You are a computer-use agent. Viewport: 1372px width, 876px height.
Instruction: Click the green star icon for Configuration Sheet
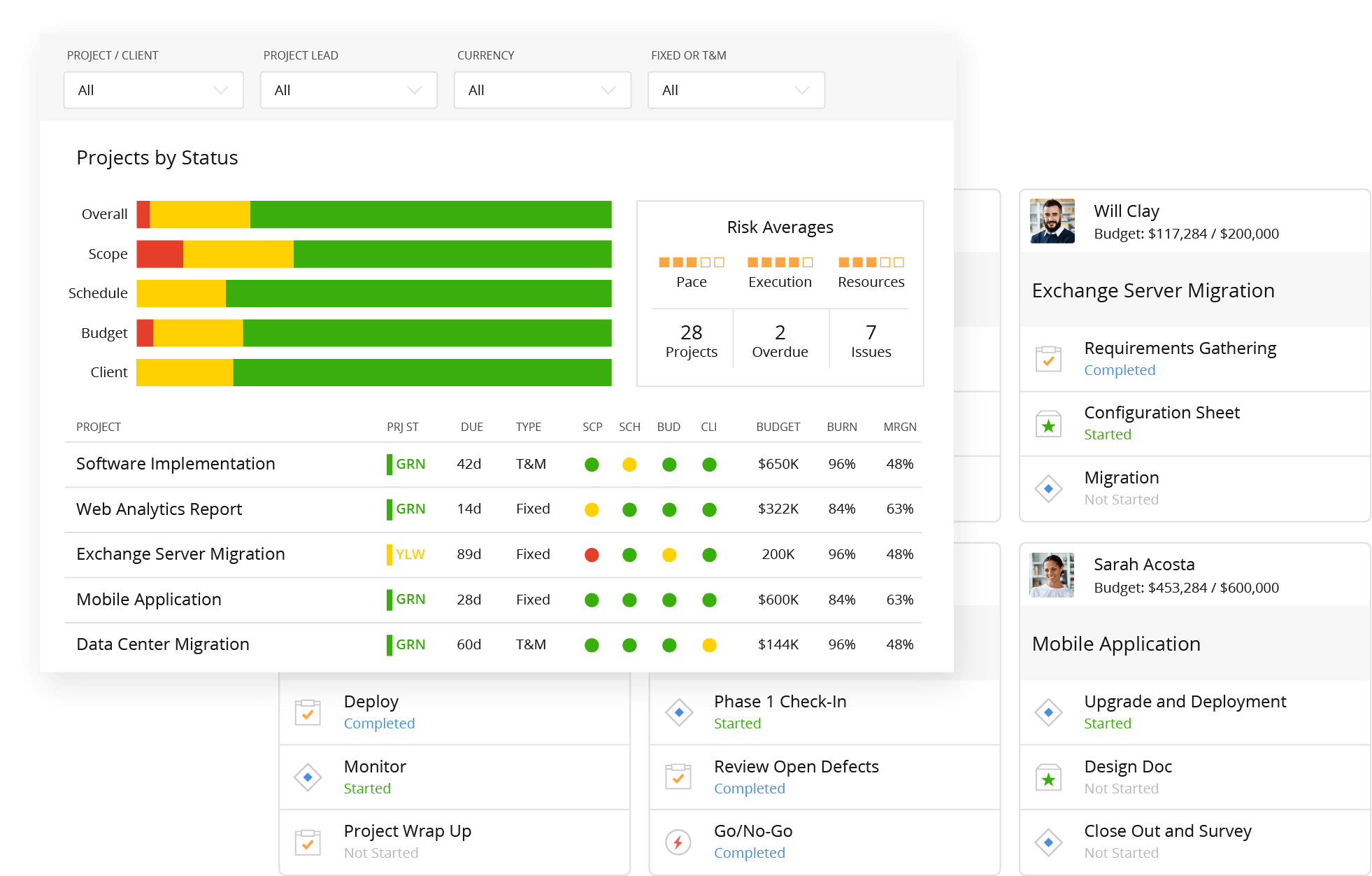pyautogui.click(x=1048, y=423)
